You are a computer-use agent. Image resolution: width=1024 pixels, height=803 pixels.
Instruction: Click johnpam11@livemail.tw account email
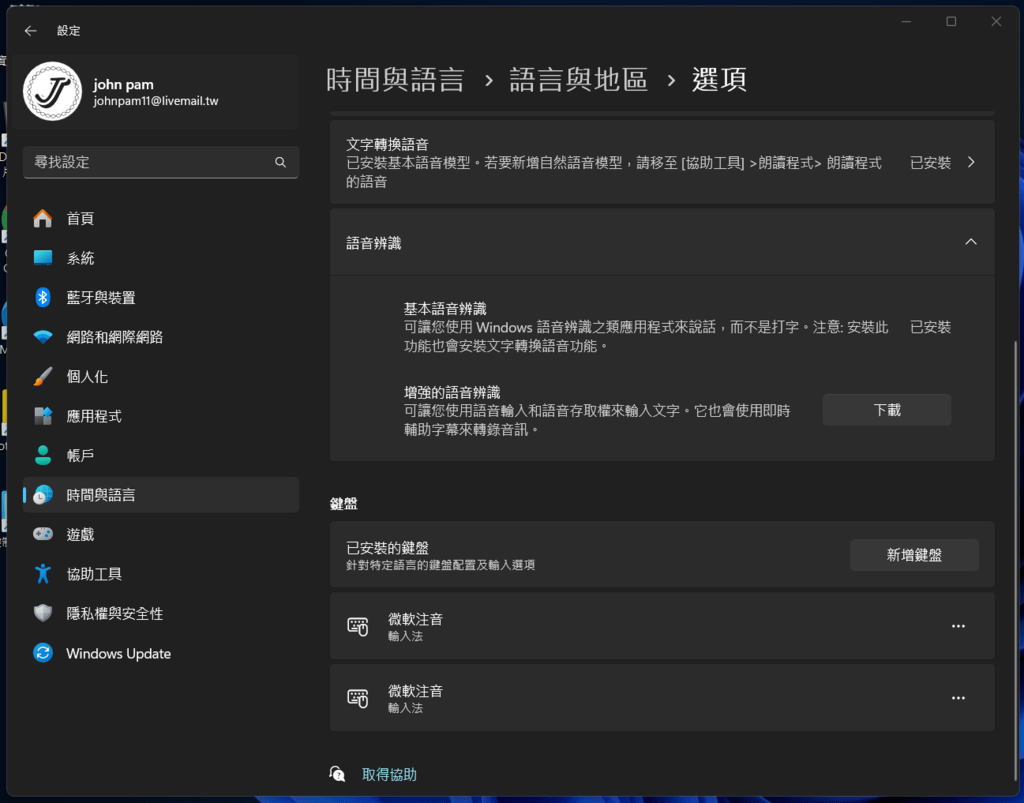click(x=155, y=101)
